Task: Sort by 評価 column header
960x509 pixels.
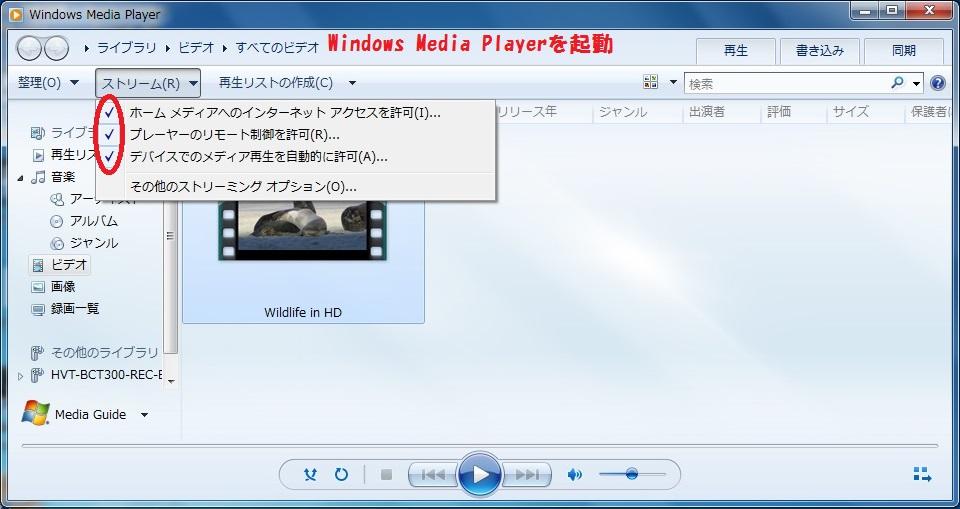Action: coord(779,112)
